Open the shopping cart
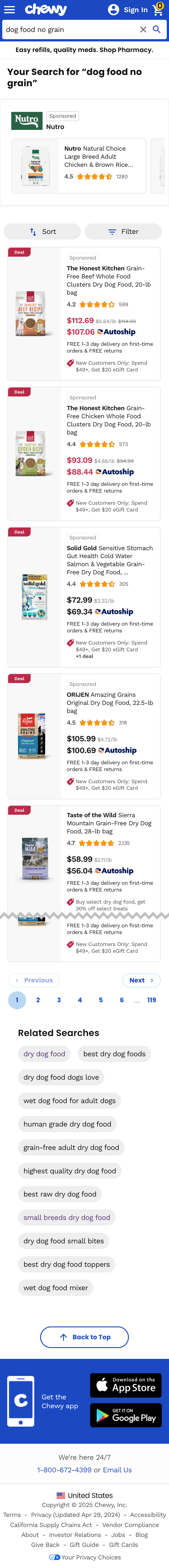 [158, 10]
